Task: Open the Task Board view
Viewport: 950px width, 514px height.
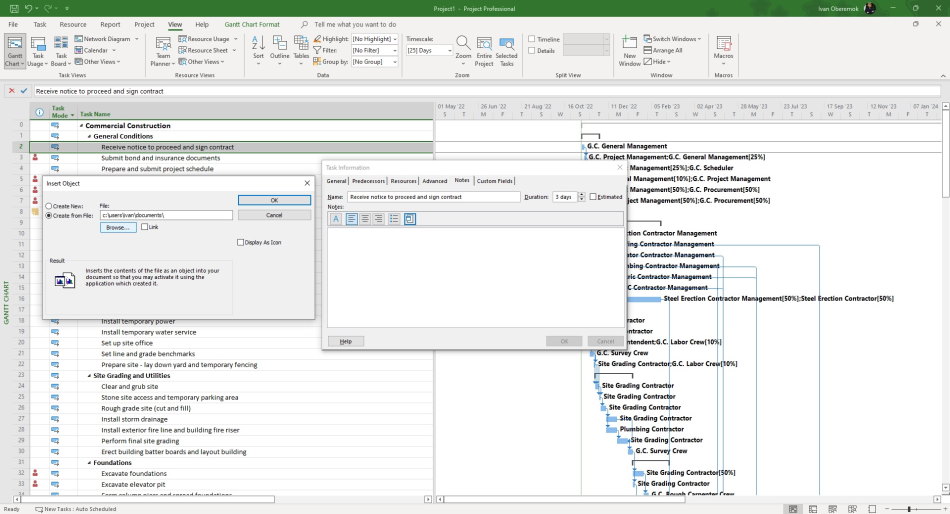Action: point(61,51)
